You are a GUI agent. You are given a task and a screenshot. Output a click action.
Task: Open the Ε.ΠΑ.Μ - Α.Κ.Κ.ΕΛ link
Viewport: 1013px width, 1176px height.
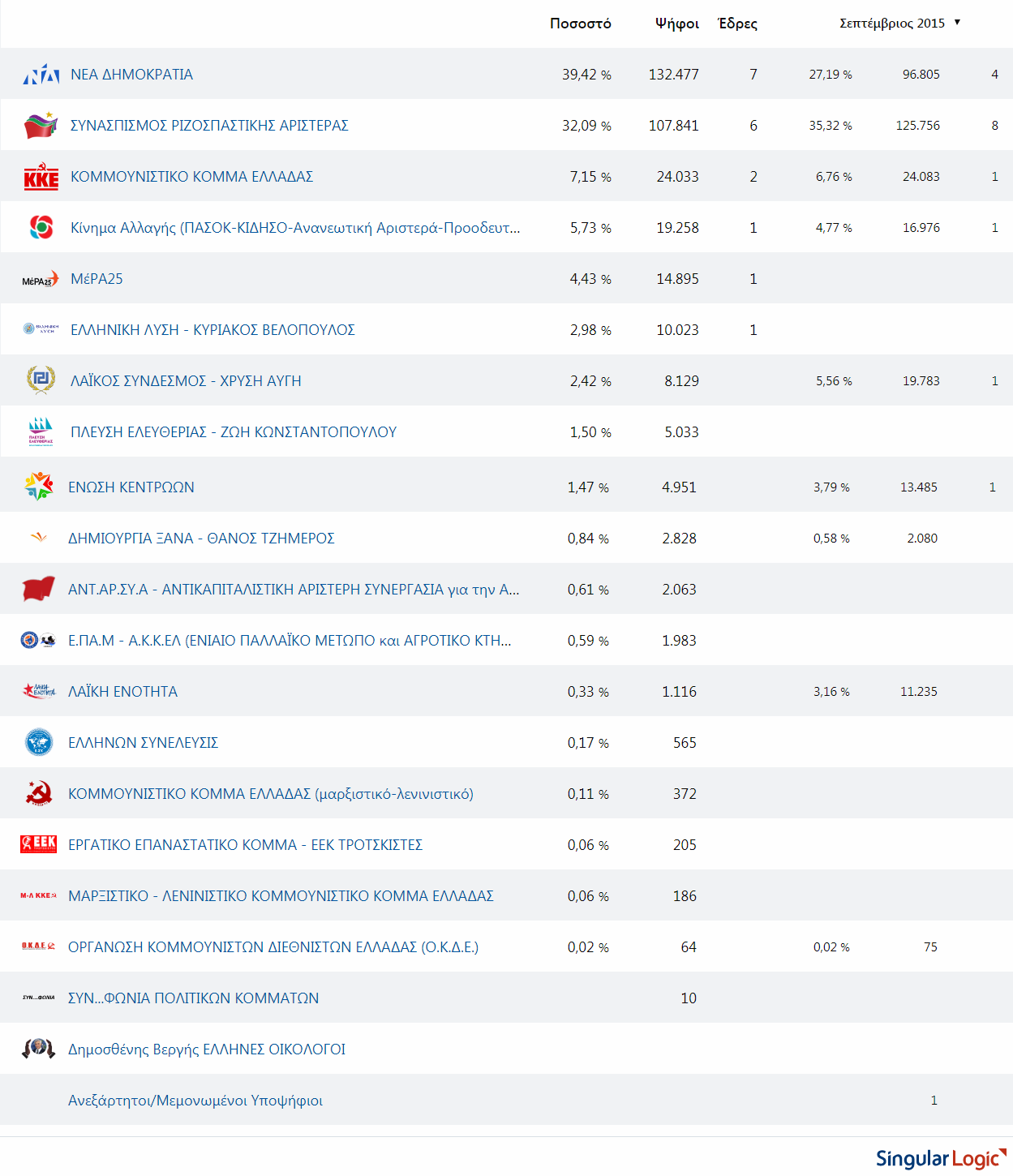tap(290, 641)
